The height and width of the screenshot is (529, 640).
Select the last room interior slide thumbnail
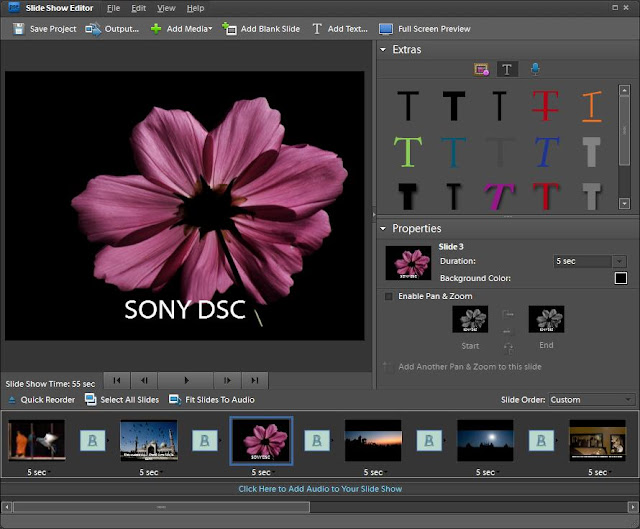click(598, 441)
